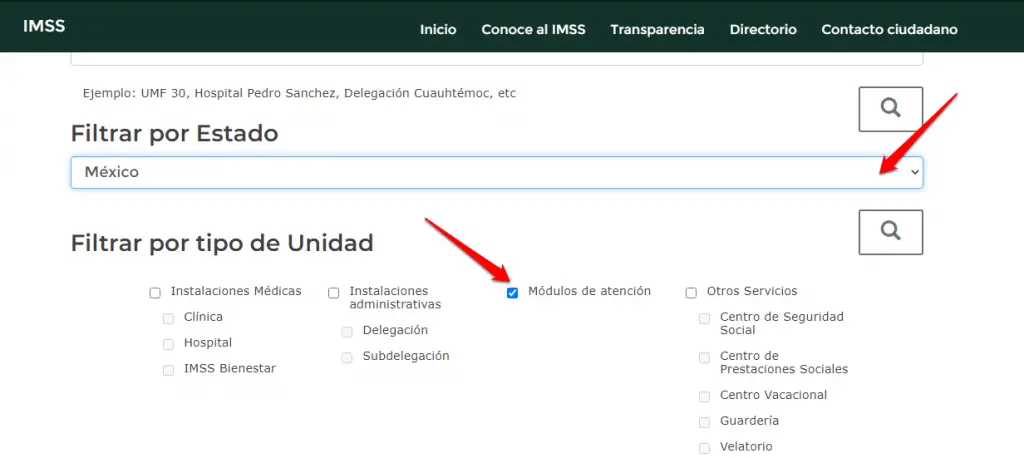Check the Clínica checkbox
Screen dimensions: 1024x458
(x=168, y=319)
